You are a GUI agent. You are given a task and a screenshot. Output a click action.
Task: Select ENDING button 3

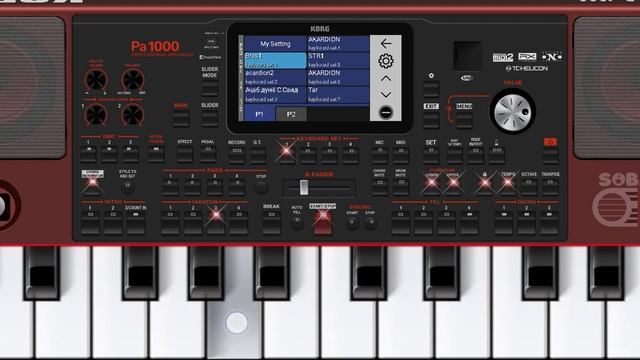[x=549, y=222]
